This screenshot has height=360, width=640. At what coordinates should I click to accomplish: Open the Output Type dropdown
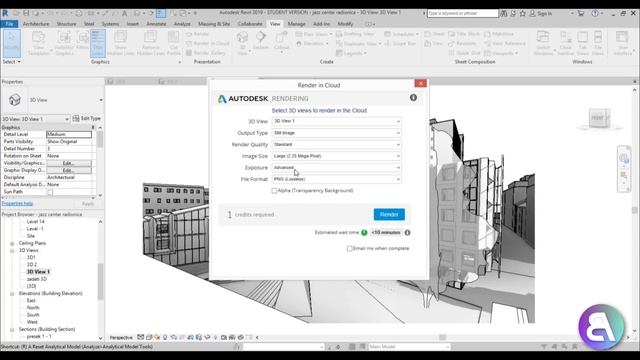point(336,133)
